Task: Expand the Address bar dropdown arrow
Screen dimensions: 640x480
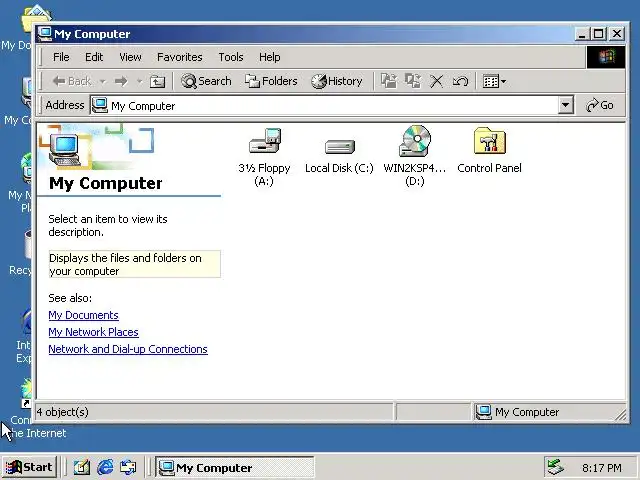Action: [x=565, y=105]
